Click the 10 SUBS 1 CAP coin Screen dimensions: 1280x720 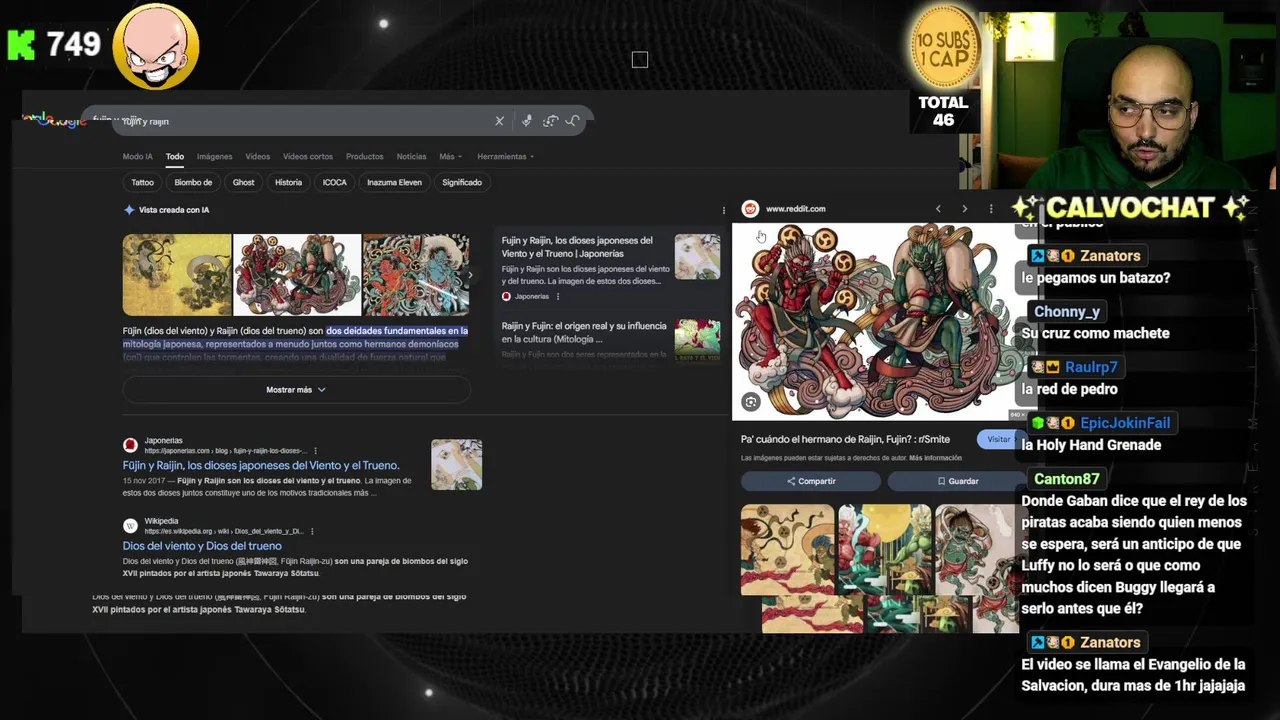point(944,46)
